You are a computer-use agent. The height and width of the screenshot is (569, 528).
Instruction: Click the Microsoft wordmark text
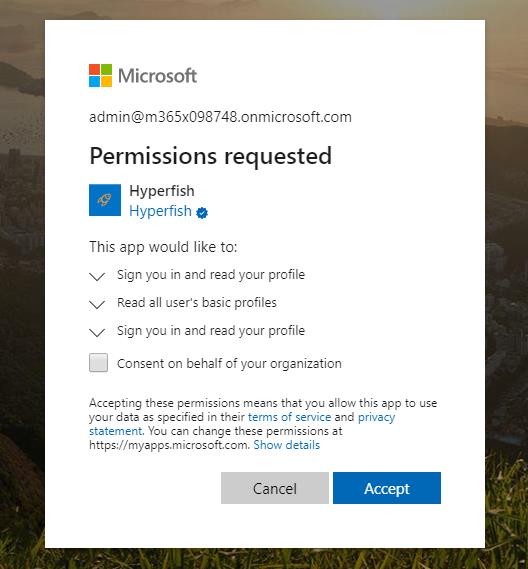(157, 75)
